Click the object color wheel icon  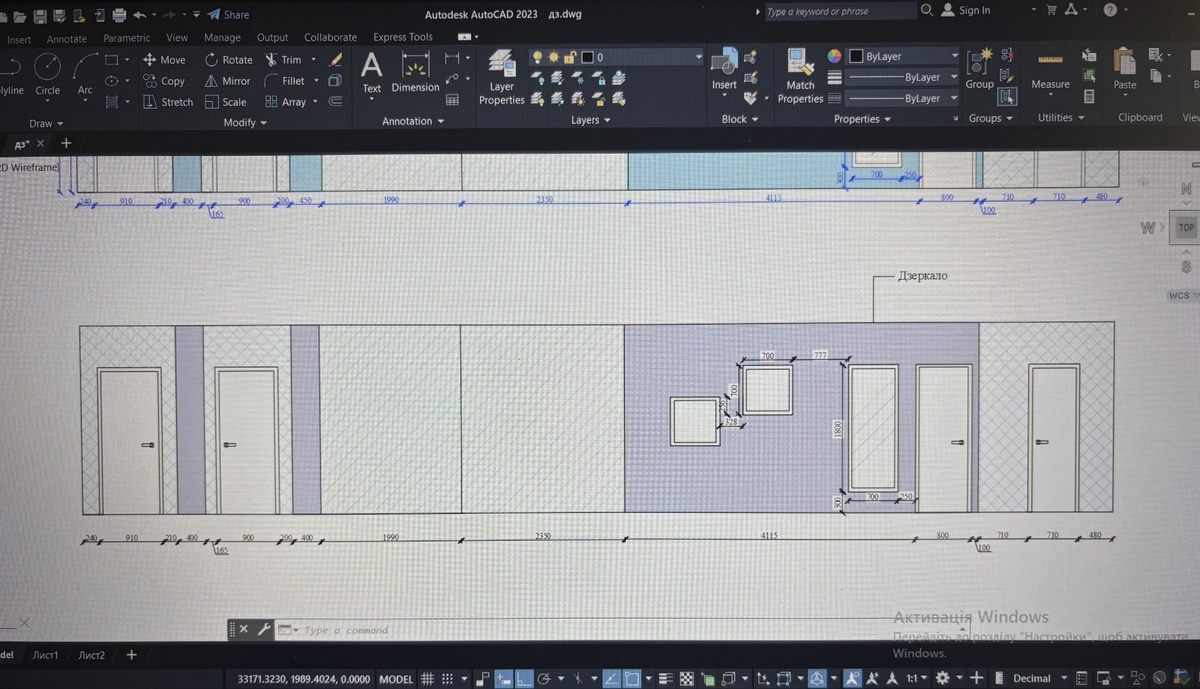point(835,56)
